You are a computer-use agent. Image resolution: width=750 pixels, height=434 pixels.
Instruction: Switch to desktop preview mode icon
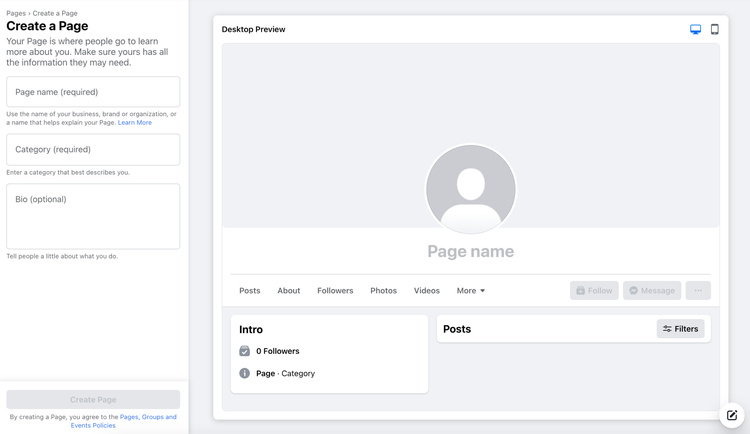pos(695,30)
